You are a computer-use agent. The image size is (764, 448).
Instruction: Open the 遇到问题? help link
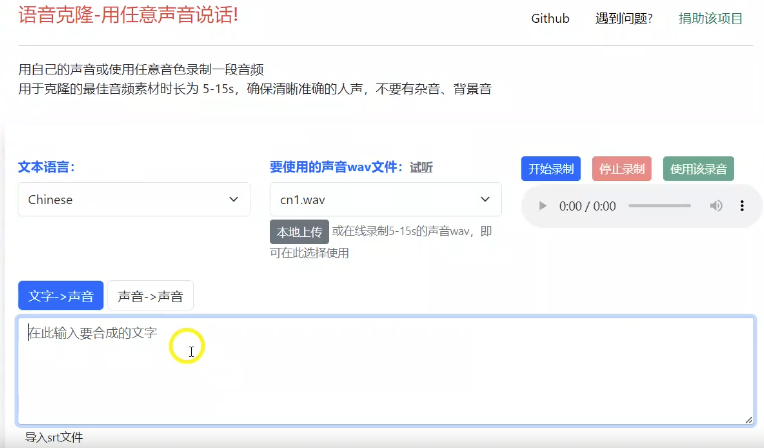(x=624, y=19)
